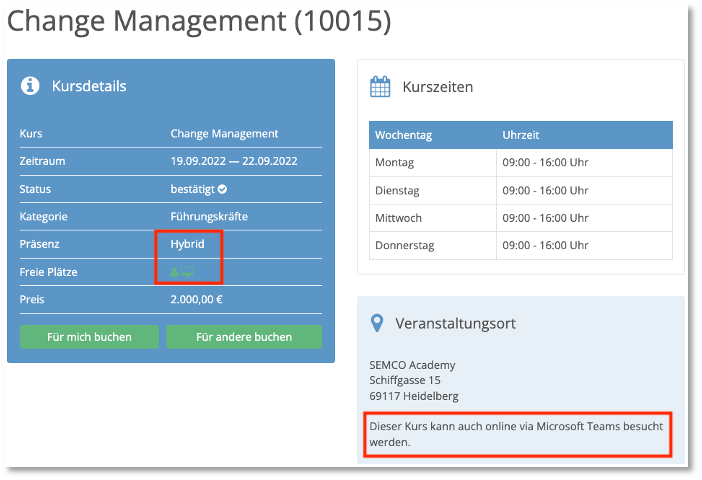
Task: Click the Für andere buchen button
Action: (x=244, y=337)
